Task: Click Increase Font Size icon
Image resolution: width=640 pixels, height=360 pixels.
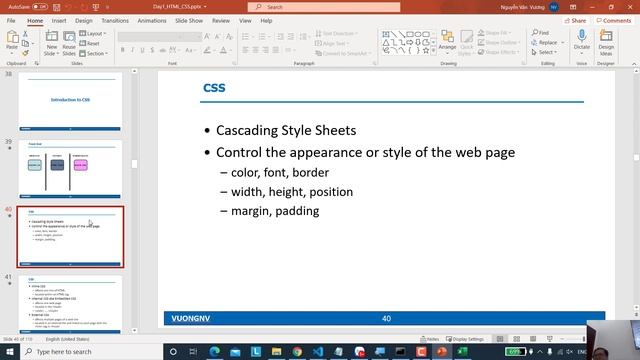Action: [x=207, y=37]
